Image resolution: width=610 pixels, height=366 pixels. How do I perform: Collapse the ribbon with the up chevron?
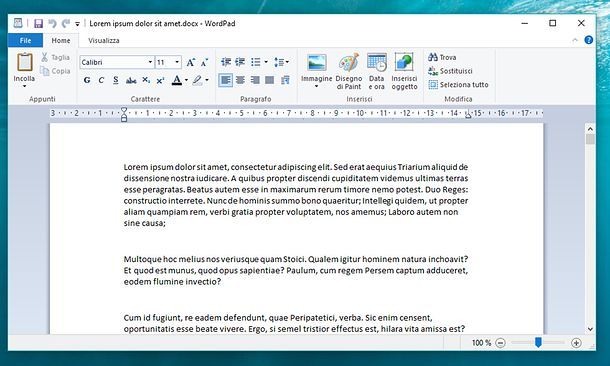tap(575, 40)
